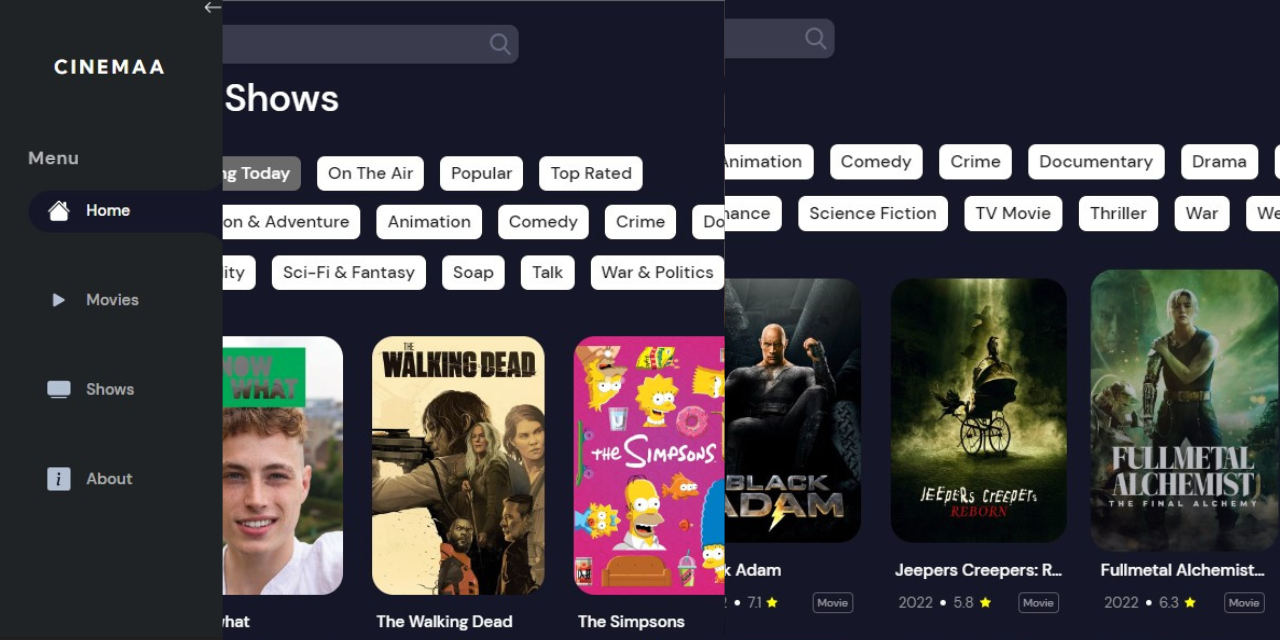
Task: Filter movies by Romance genre
Action: (x=753, y=213)
